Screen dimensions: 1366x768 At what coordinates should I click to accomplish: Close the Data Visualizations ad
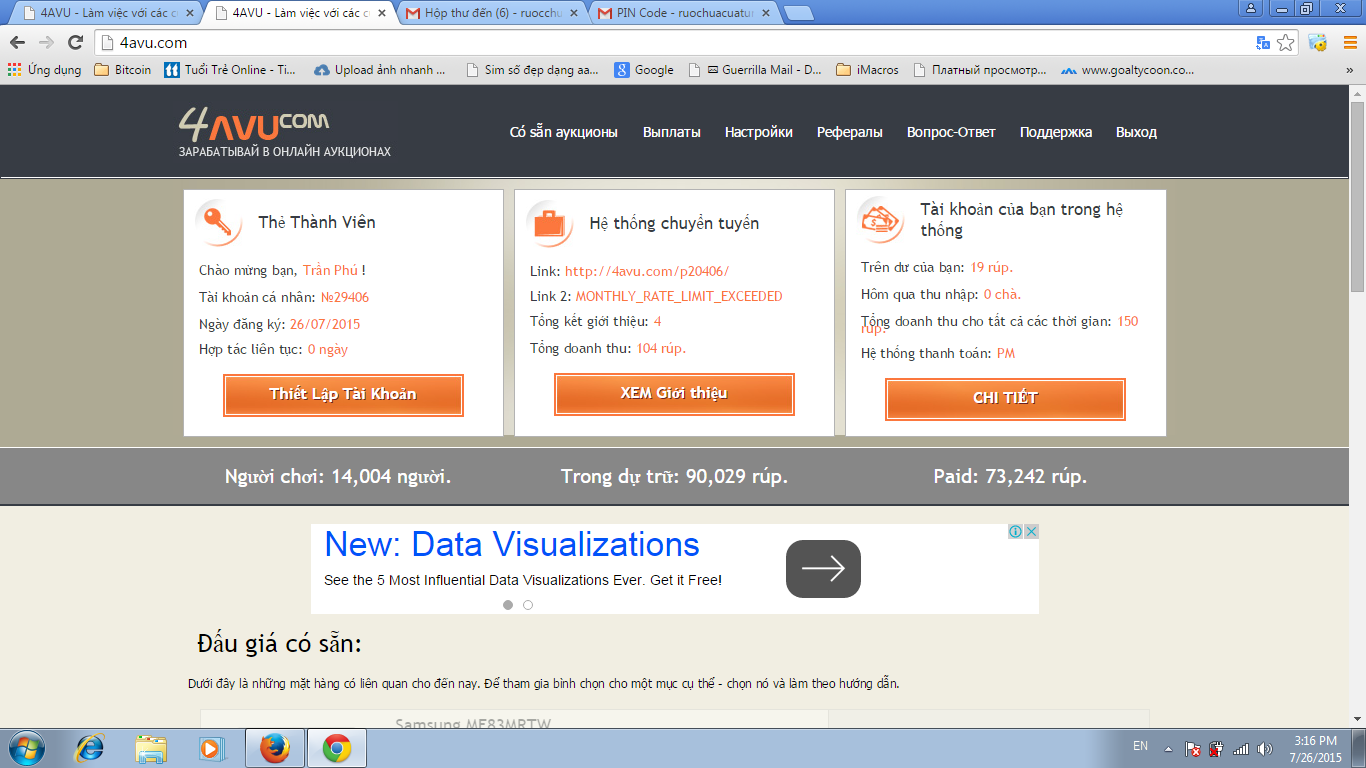point(1031,532)
